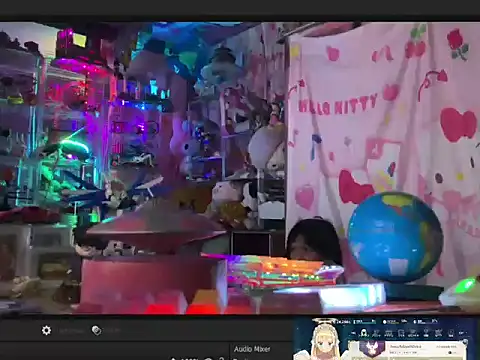Image resolution: width=480 pixels, height=360 pixels.
Task: Toggle the small switch in the profile card
Action: [x=450, y=352]
